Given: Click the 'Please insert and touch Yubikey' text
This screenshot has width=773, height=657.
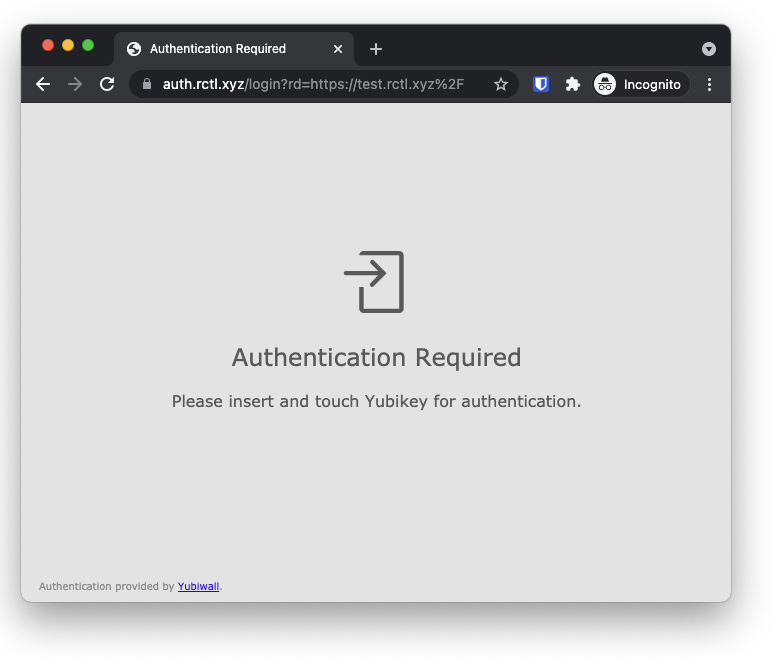Looking at the screenshot, I should [x=376, y=401].
